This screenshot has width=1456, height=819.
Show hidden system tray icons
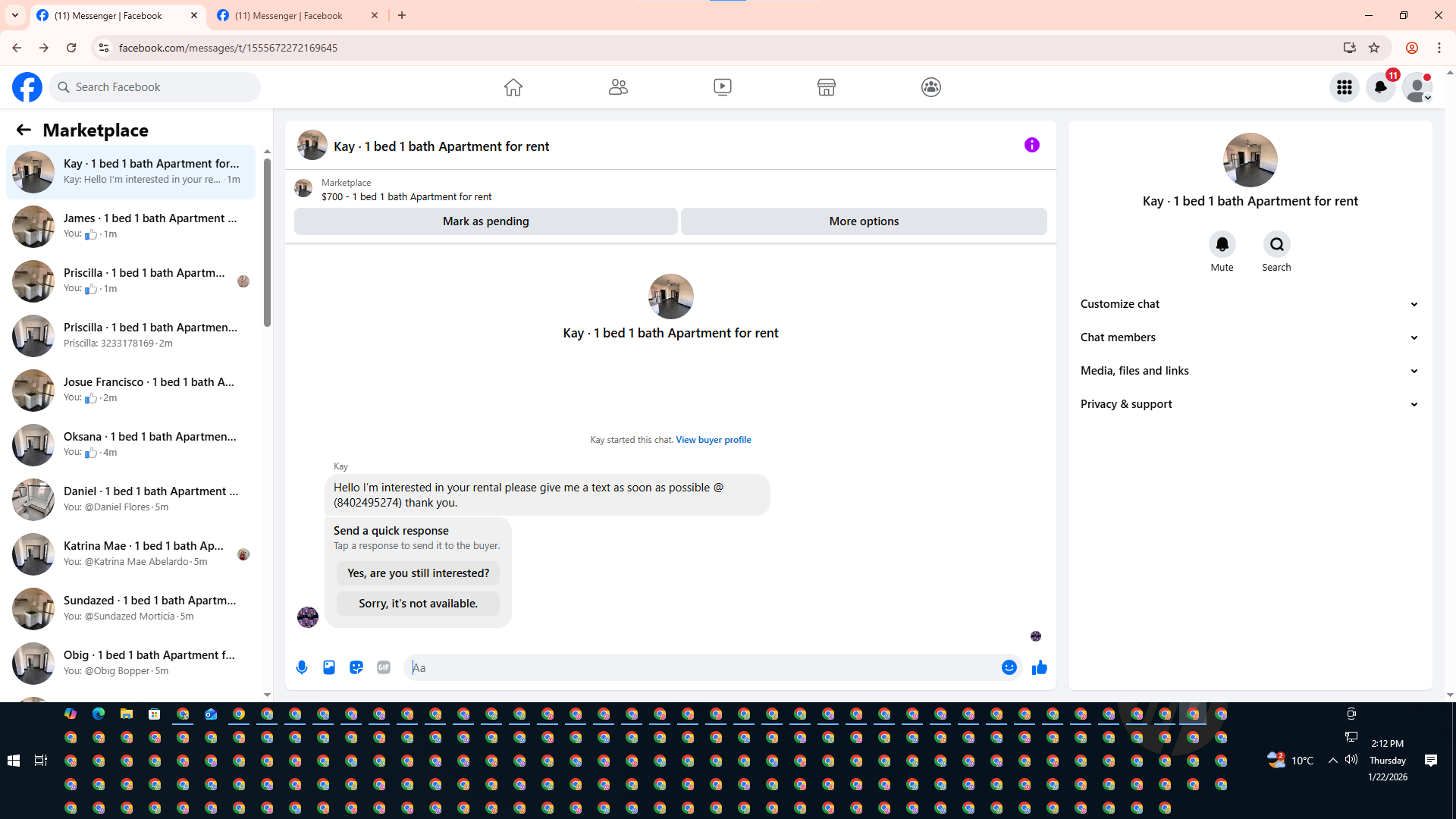pyautogui.click(x=1332, y=761)
